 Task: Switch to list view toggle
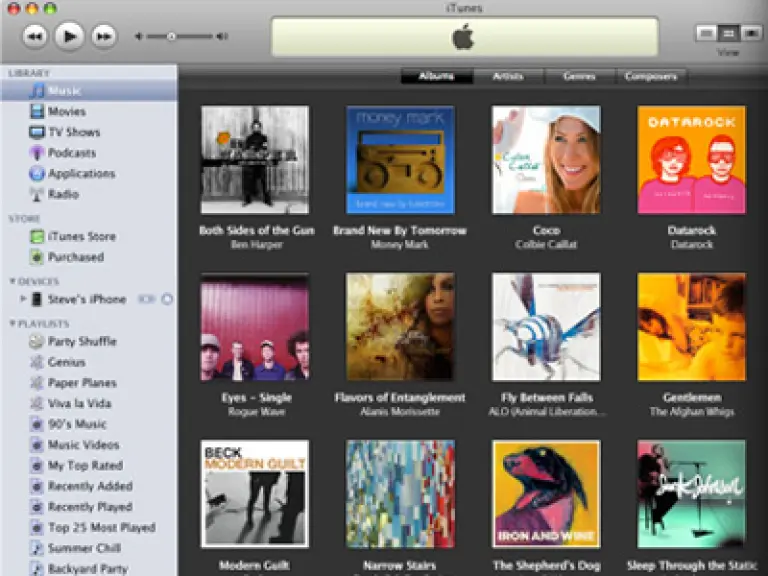pos(707,33)
